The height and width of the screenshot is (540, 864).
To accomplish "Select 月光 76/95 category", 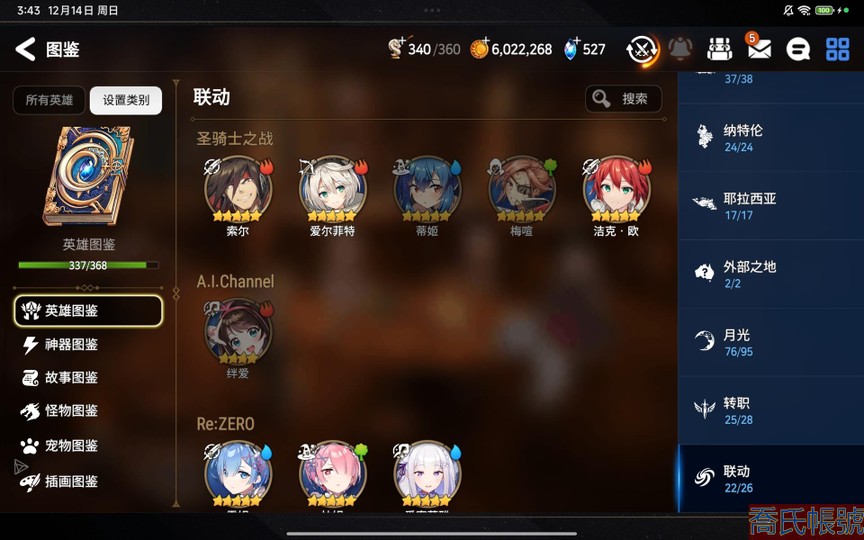I will click(771, 343).
